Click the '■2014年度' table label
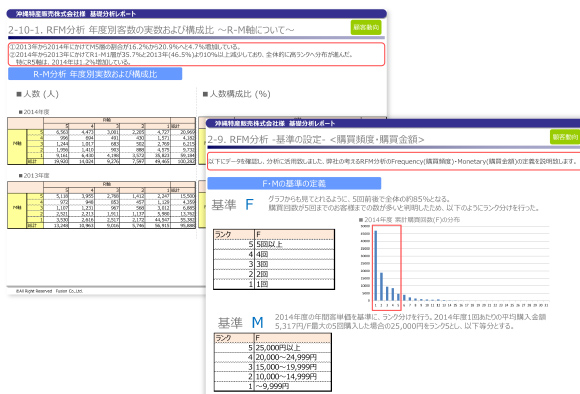This screenshot has height=394, width=580. tap(34, 112)
